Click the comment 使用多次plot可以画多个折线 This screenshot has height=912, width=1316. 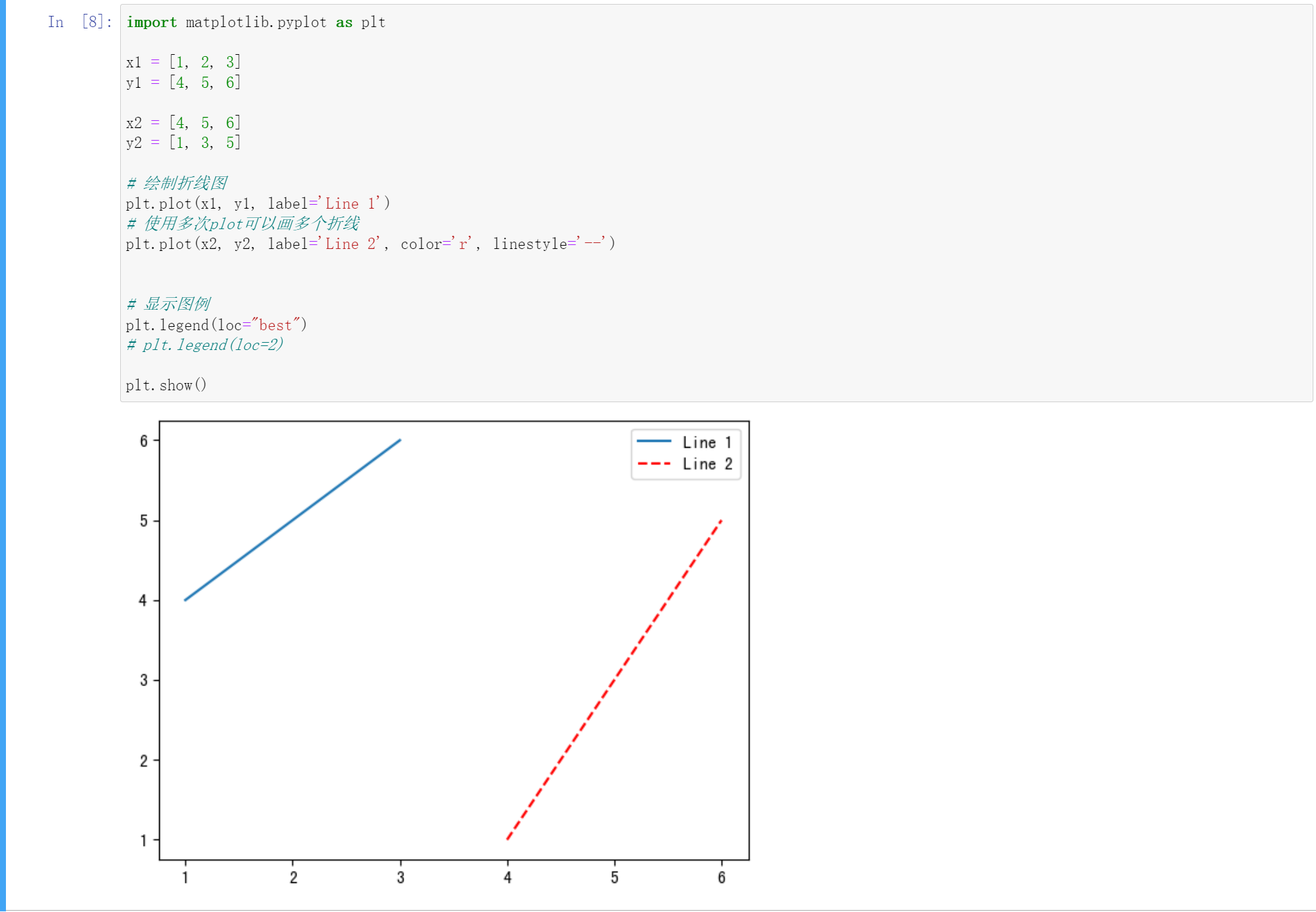pyautogui.click(x=243, y=223)
